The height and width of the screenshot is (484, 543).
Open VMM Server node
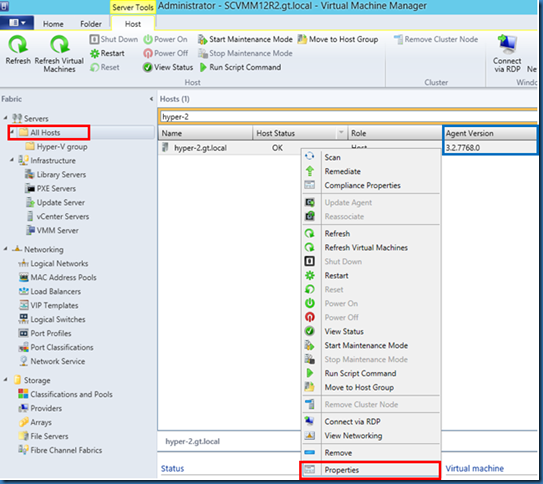coord(53,231)
